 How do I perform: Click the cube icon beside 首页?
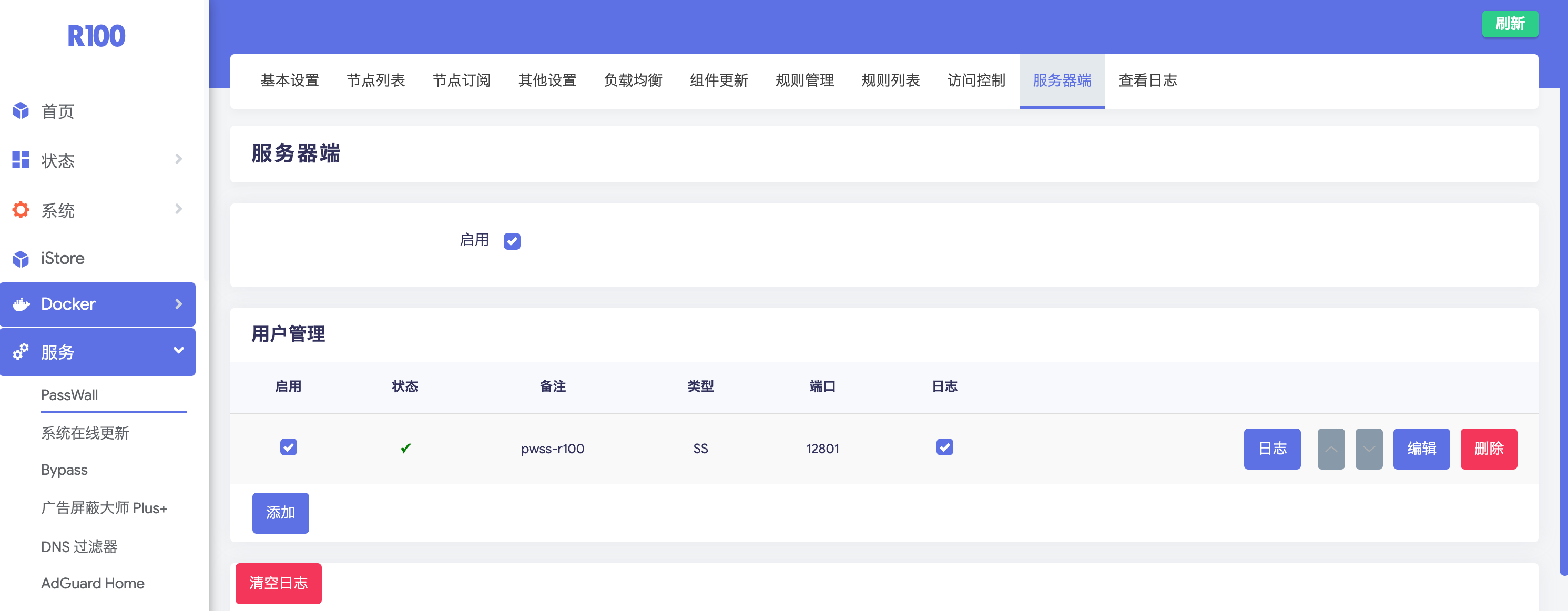tap(21, 111)
